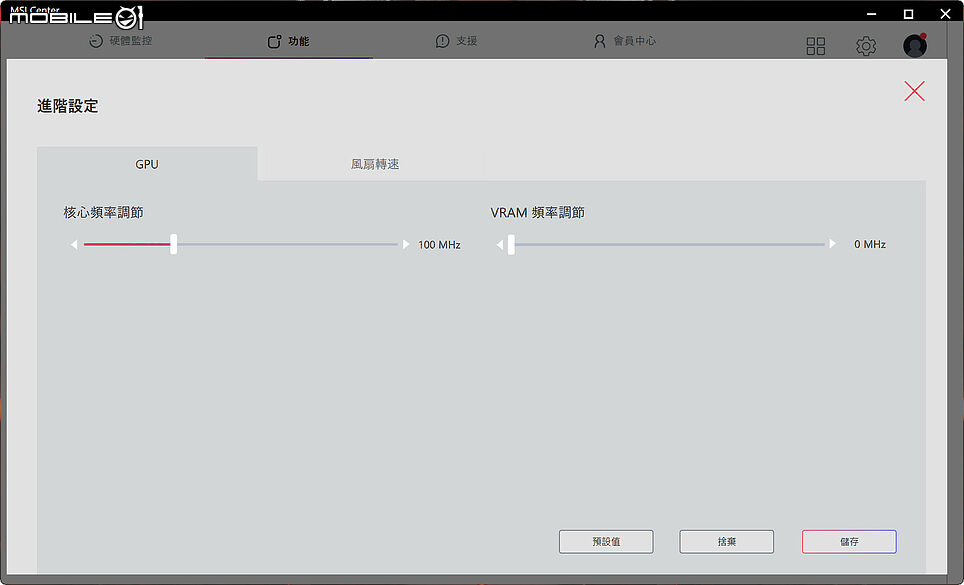Click the 儲存 save button
This screenshot has height=585, width=964.
pos(849,541)
